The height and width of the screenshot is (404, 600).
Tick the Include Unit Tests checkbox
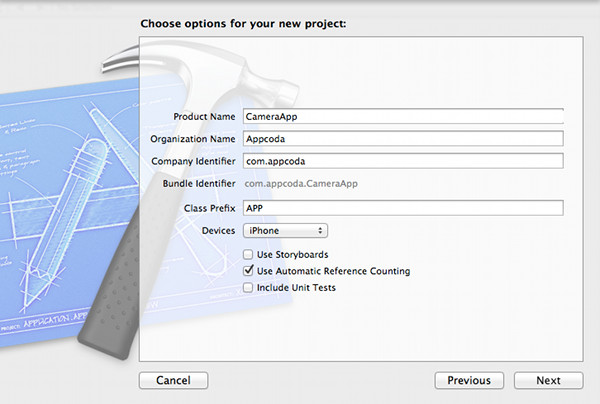249,288
